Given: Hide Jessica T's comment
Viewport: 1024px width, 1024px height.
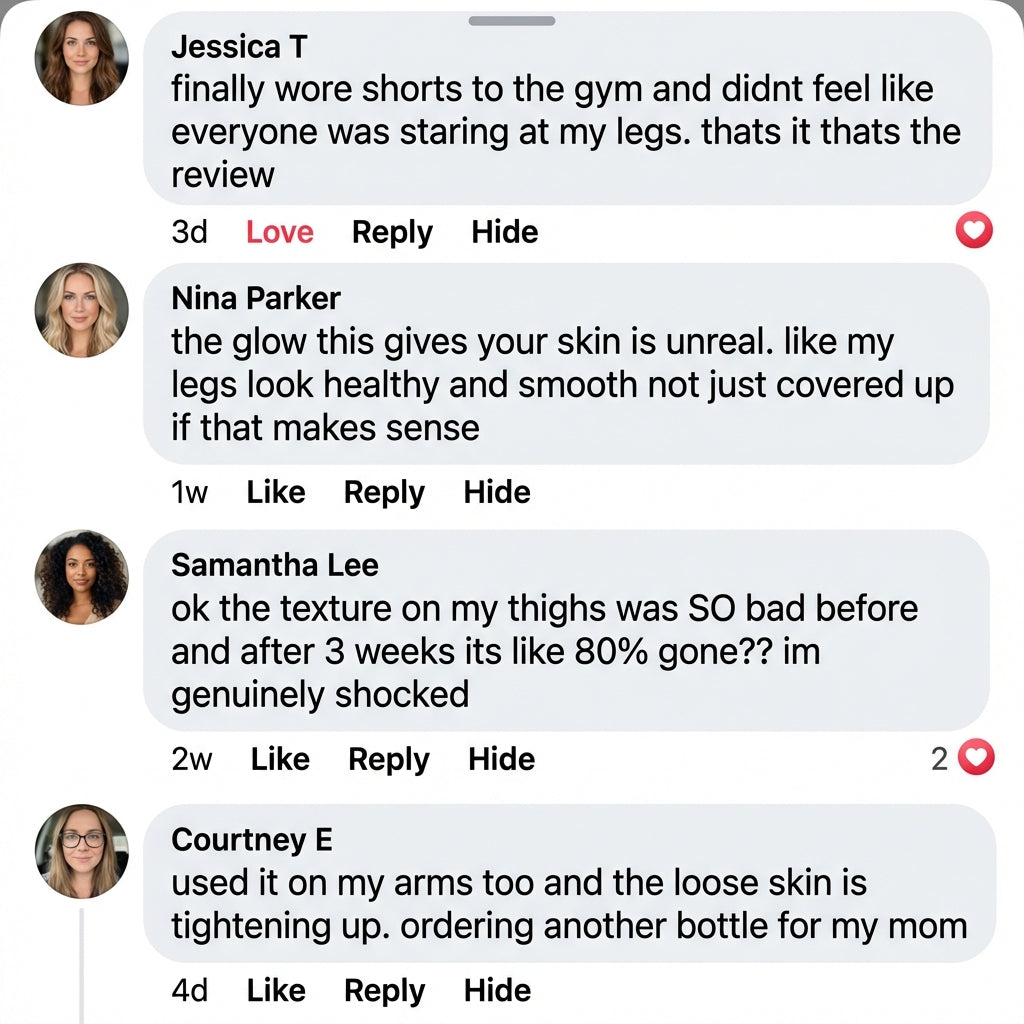Looking at the screenshot, I should (x=505, y=232).
